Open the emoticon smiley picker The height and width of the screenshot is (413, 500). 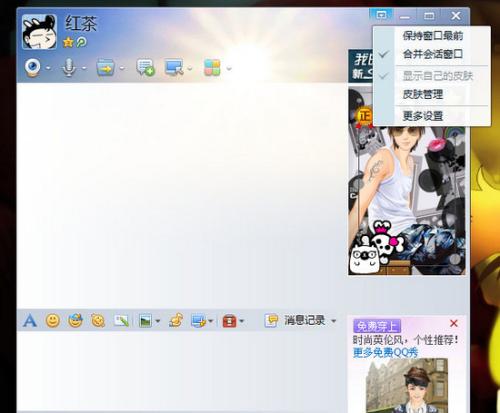[53, 321]
